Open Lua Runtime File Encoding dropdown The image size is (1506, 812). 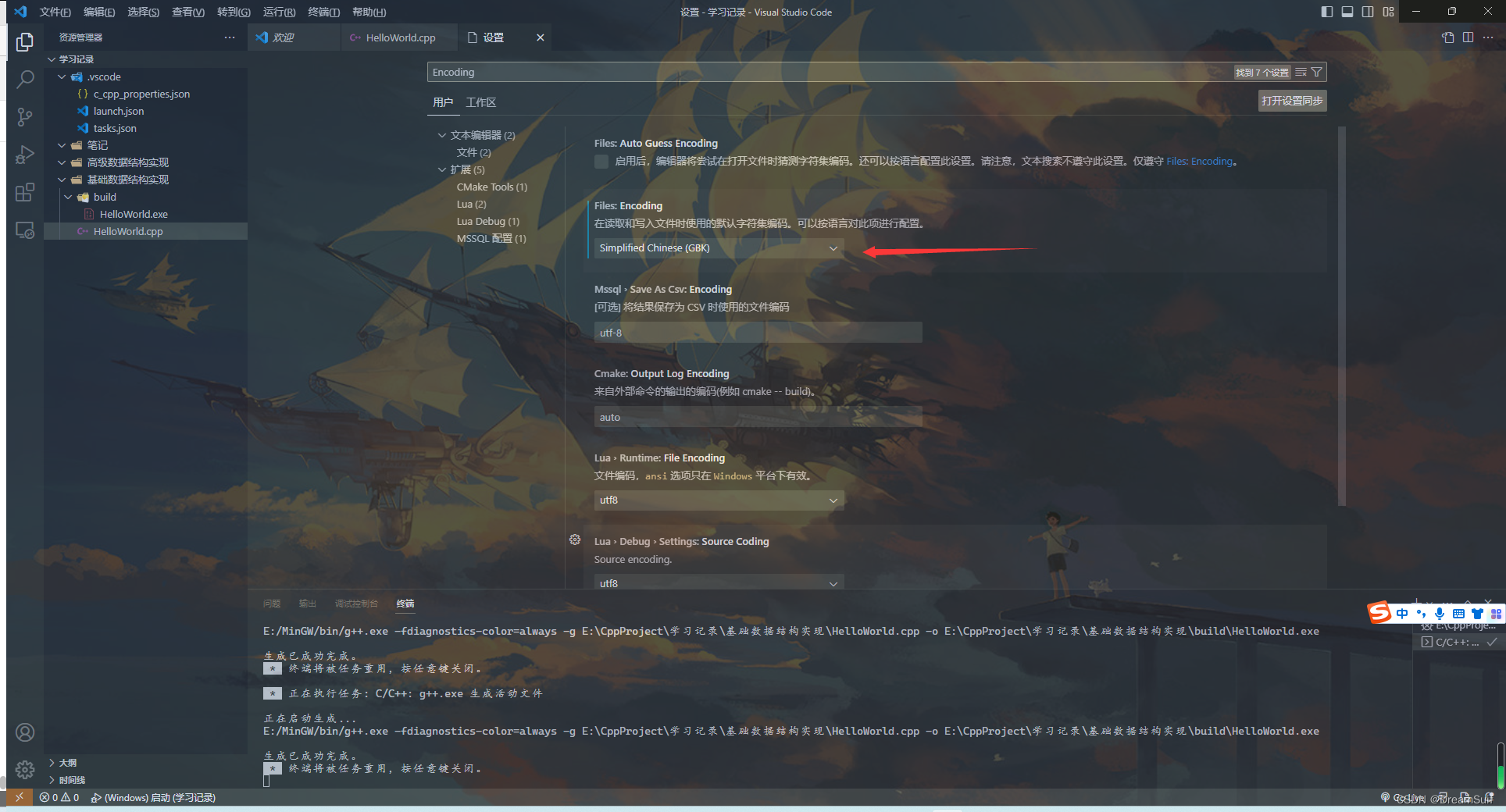pyautogui.click(x=719, y=500)
